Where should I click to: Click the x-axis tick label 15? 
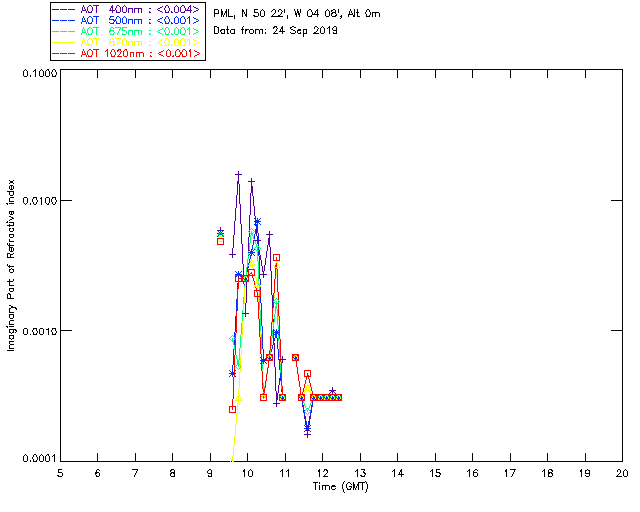click(x=435, y=473)
